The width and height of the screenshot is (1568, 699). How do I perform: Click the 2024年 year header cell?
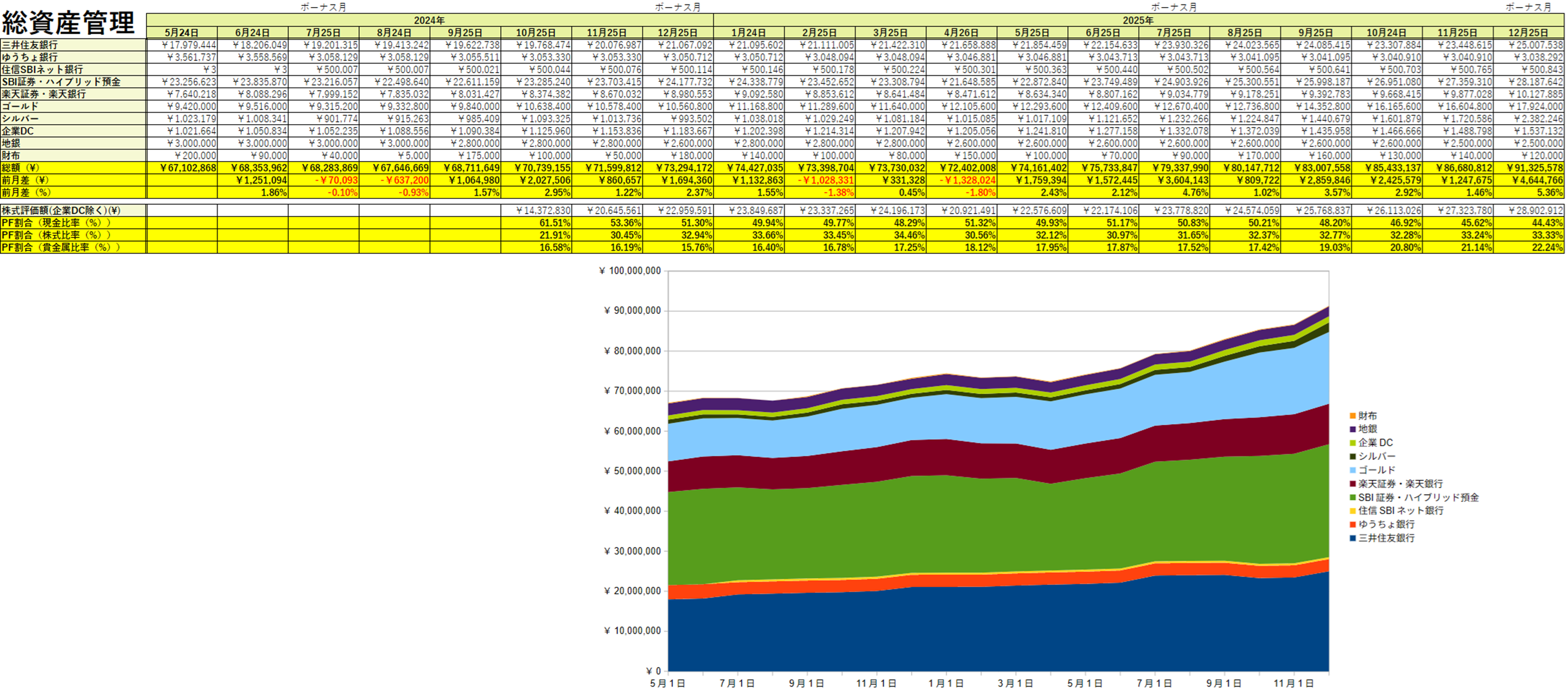(x=429, y=20)
